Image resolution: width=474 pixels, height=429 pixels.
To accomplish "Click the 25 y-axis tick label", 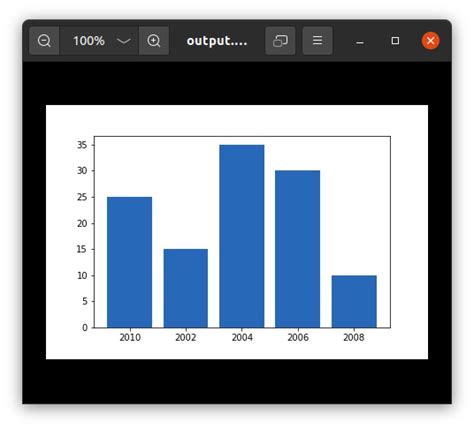I will click(x=82, y=197).
